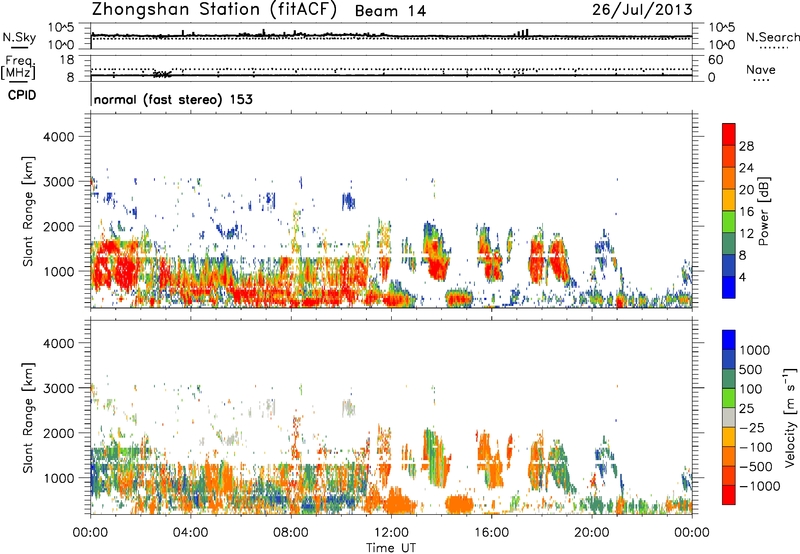Screen dimensions: 800x554
Task: Click the '28' tick label on the power colorbar
Action: pos(746,146)
